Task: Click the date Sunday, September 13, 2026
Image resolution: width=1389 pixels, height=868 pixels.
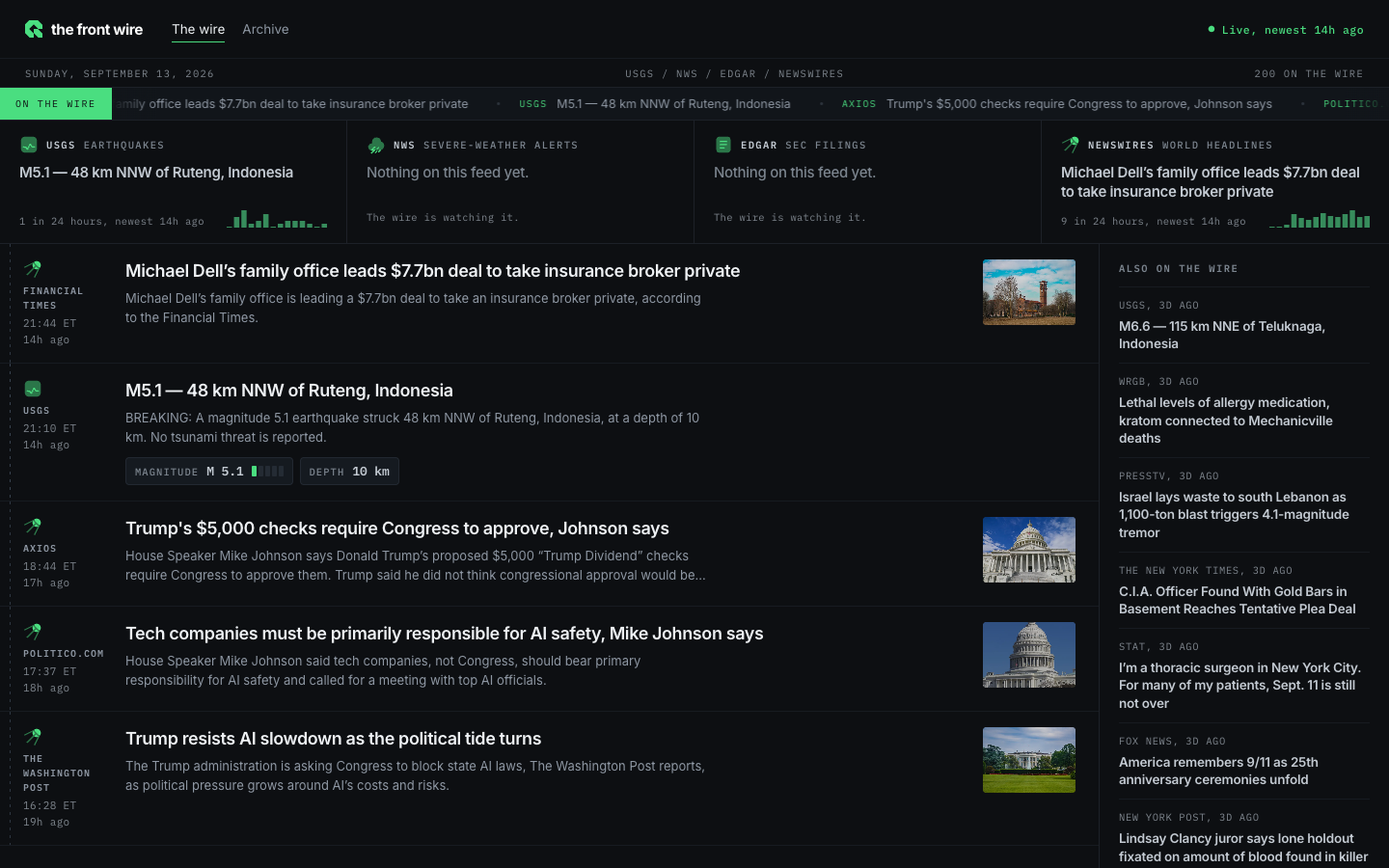Action: [x=120, y=74]
